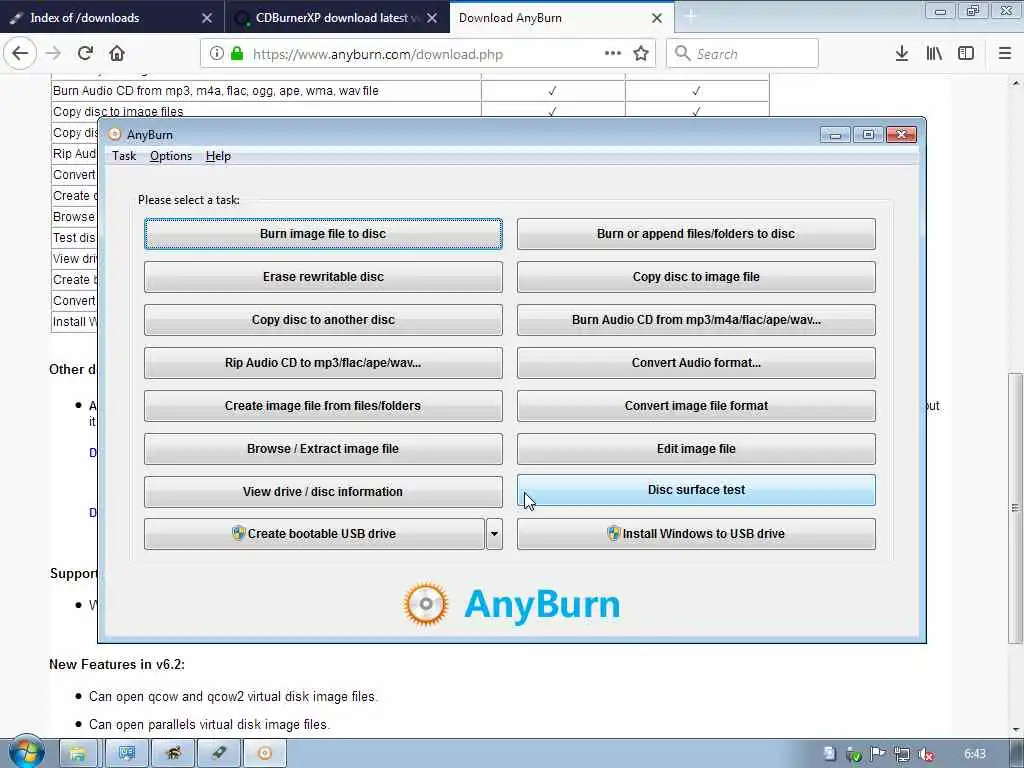This screenshot has width=1024, height=768.
Task: Reload the current page
Action: click(x=85, y=54)
